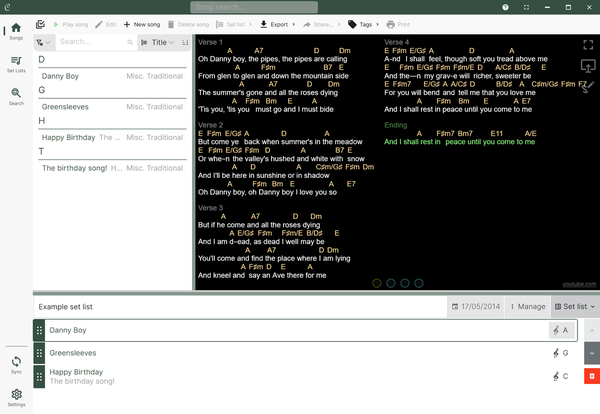Select Happy Birthday in the song list
The width and height of the screenshot is (600, 414).
112,137
